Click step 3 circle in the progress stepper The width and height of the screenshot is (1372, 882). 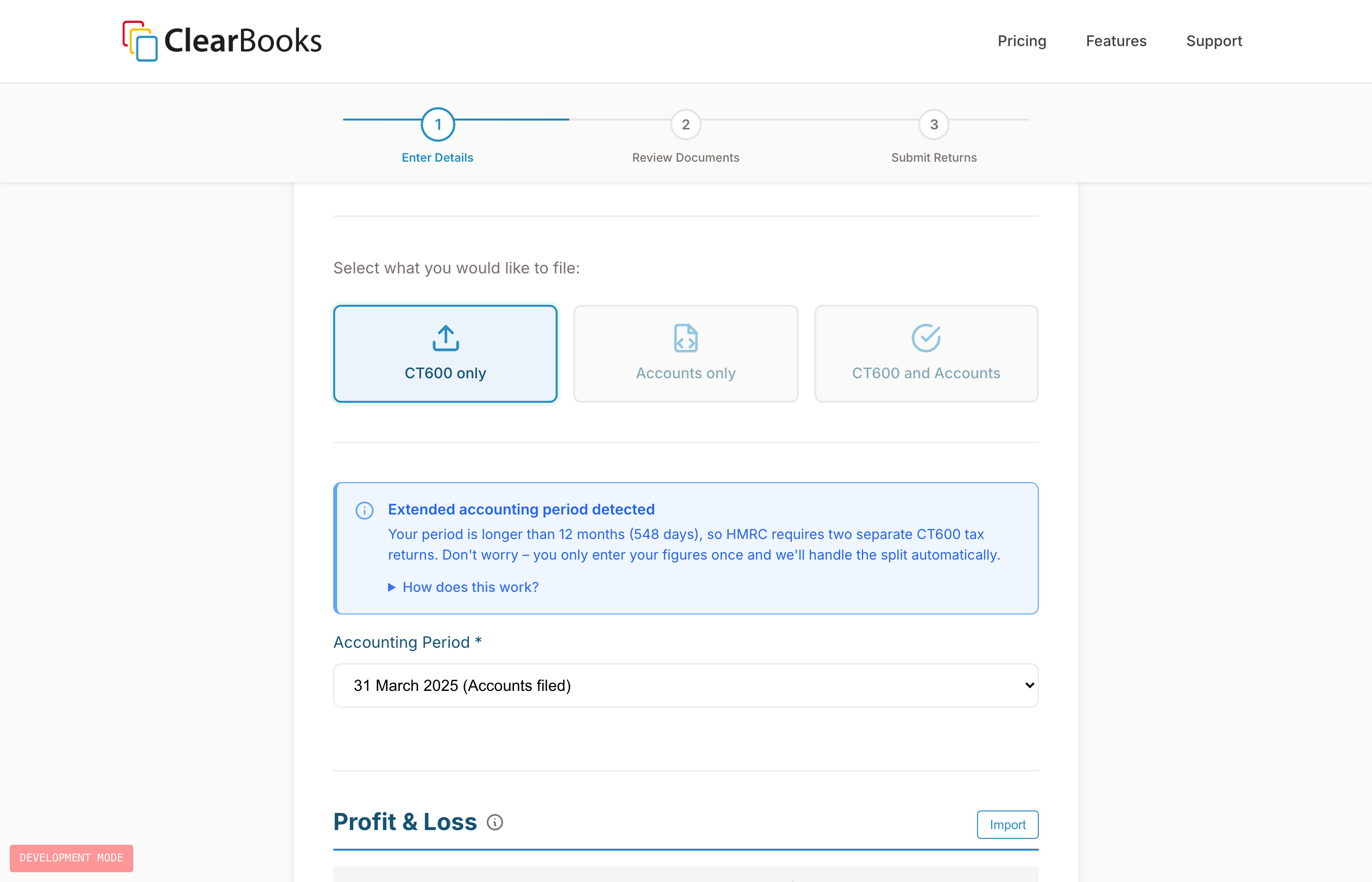point(933,124)
